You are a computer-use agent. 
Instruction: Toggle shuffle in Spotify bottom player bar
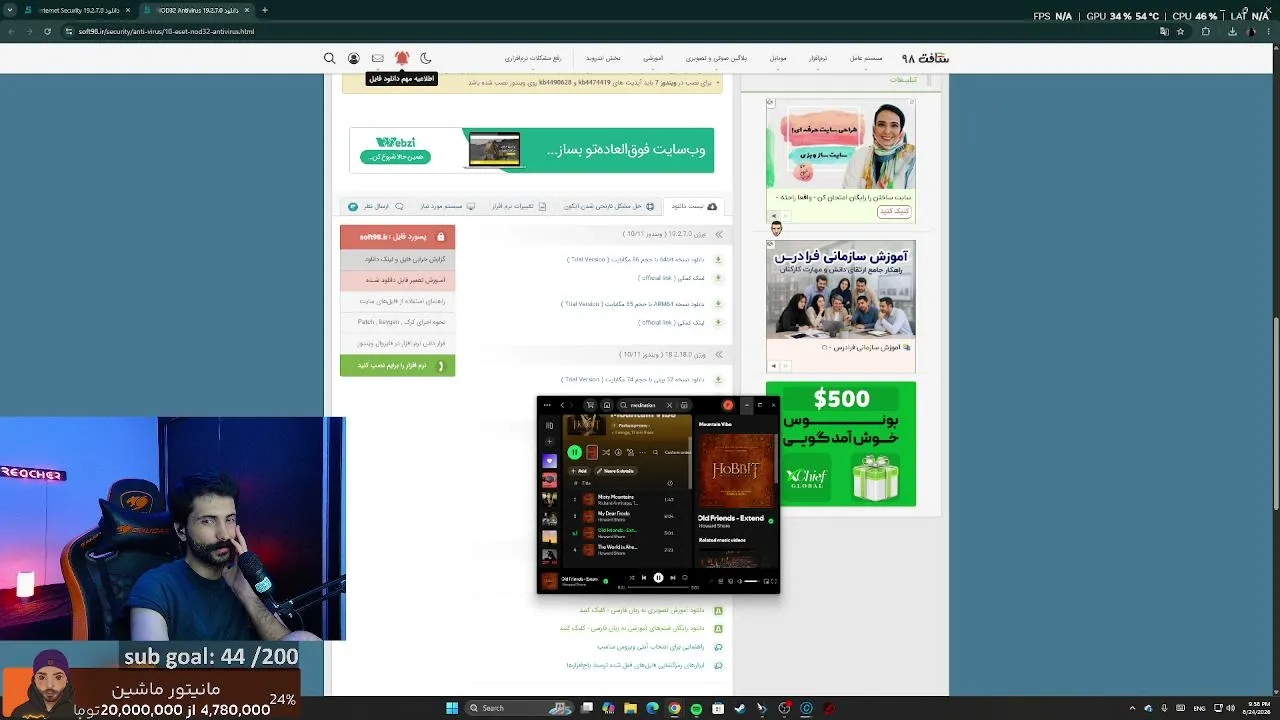coord(631,578)
